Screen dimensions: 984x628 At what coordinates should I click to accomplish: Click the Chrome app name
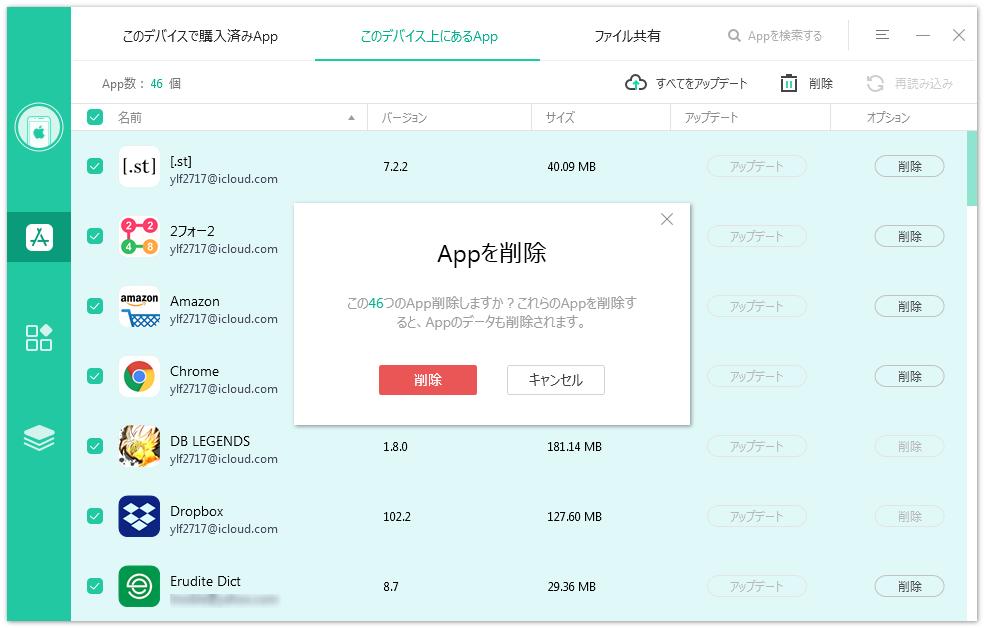click(195, 371)
